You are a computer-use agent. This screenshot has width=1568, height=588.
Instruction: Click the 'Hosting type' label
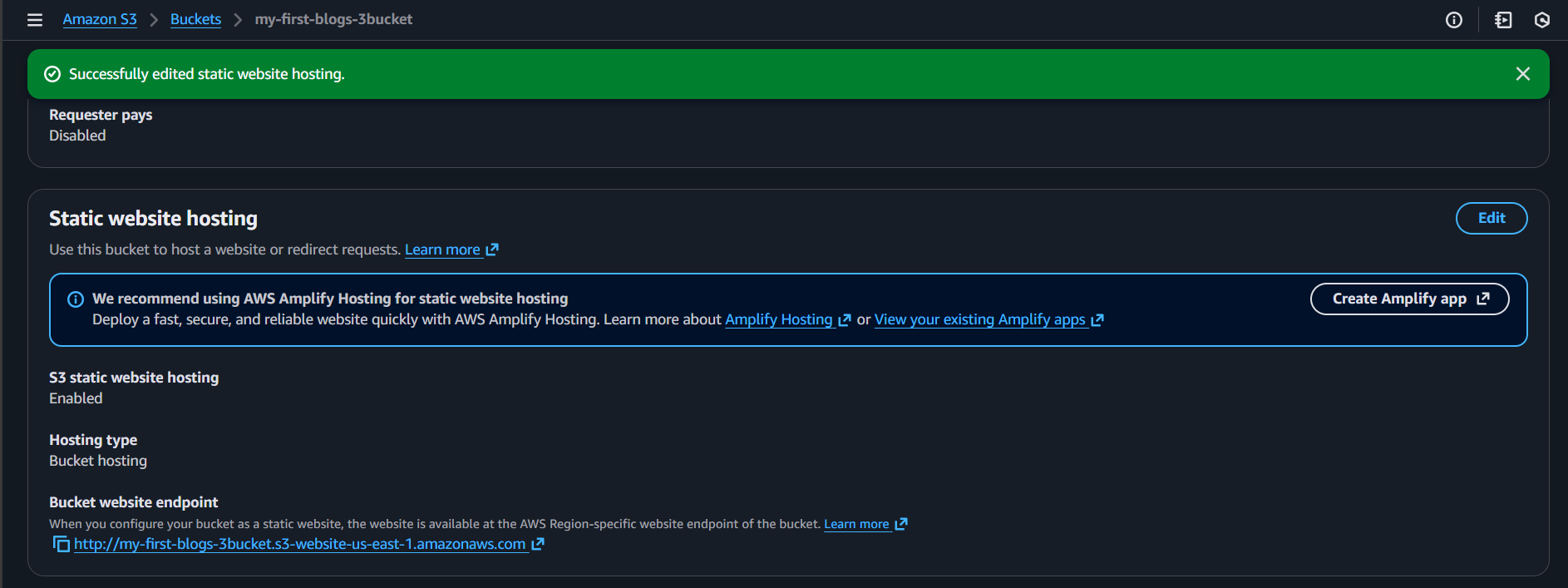coord(93,440)
